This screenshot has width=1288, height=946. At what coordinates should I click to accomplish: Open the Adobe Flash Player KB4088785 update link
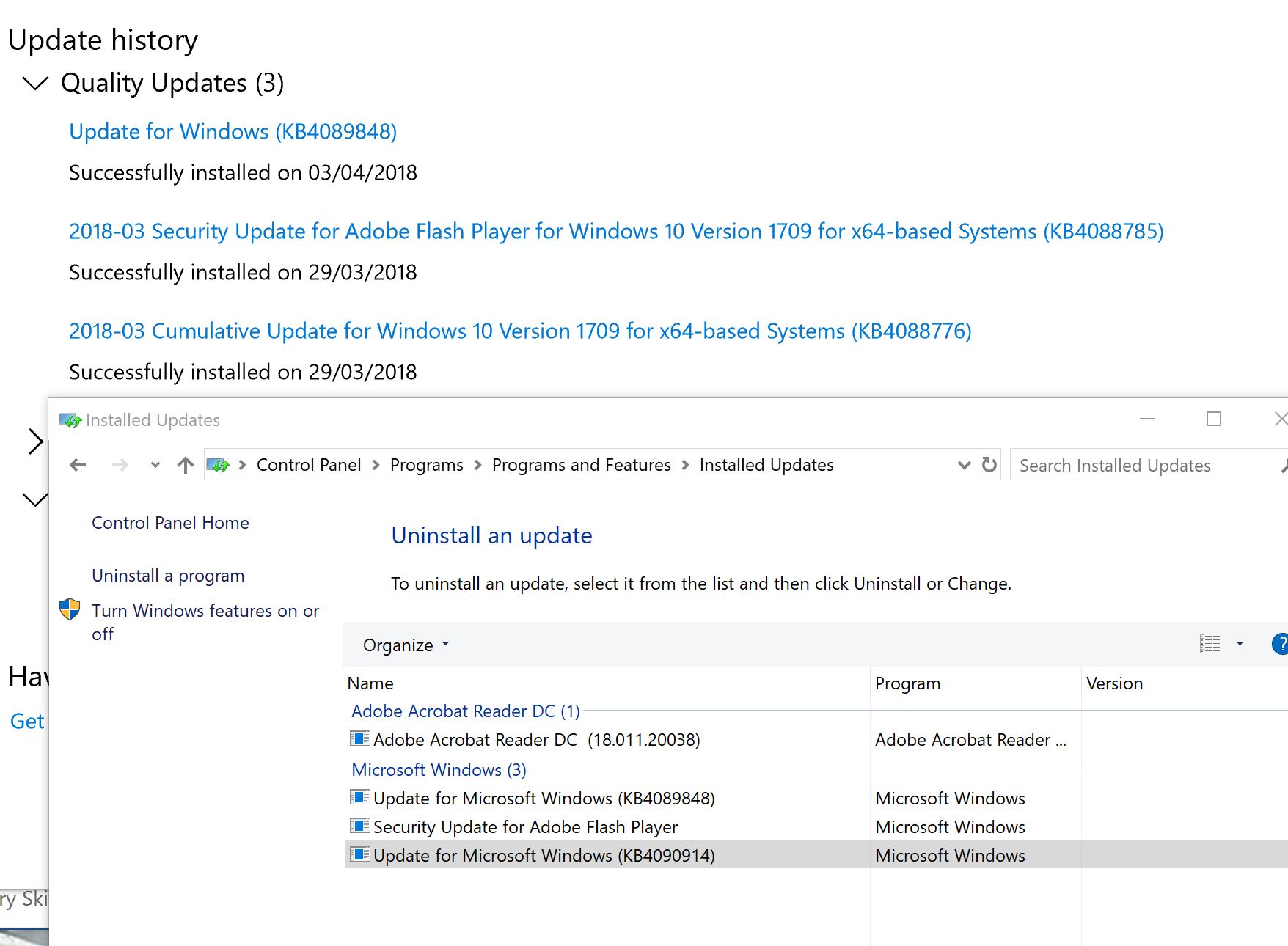pyautogui.click(x=616, y=232)
